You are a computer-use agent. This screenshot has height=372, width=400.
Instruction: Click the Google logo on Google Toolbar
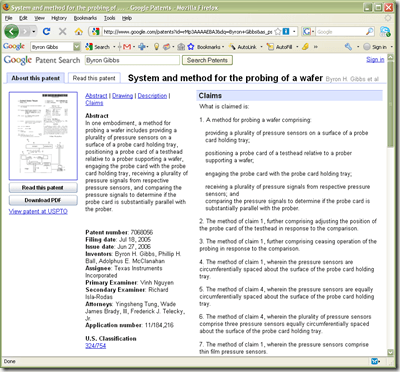click(14, 46)
